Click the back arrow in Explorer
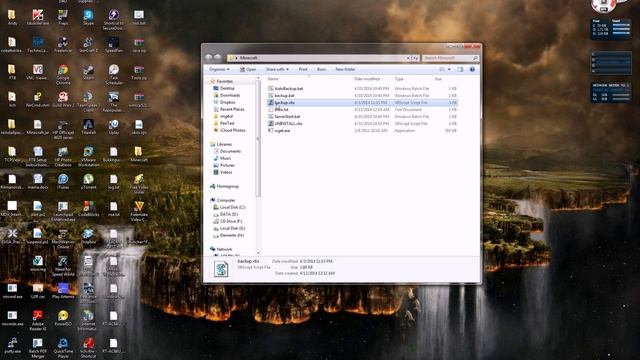640x360 pixels. click(x=209, y=58)
